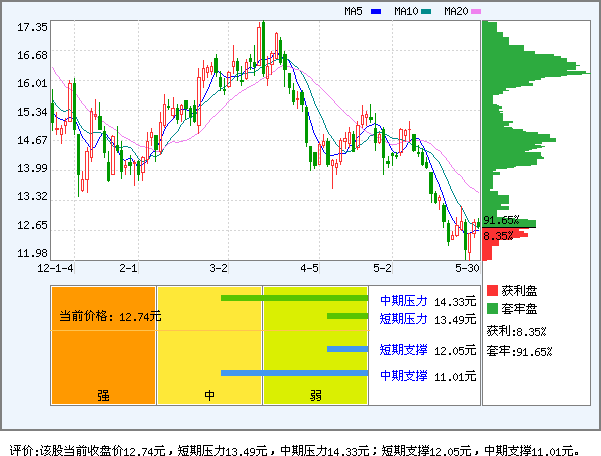The height and width of the screenshot is (456, 601).
Task: Click the yellow 中 strength zone
Action: pos(209,346)
